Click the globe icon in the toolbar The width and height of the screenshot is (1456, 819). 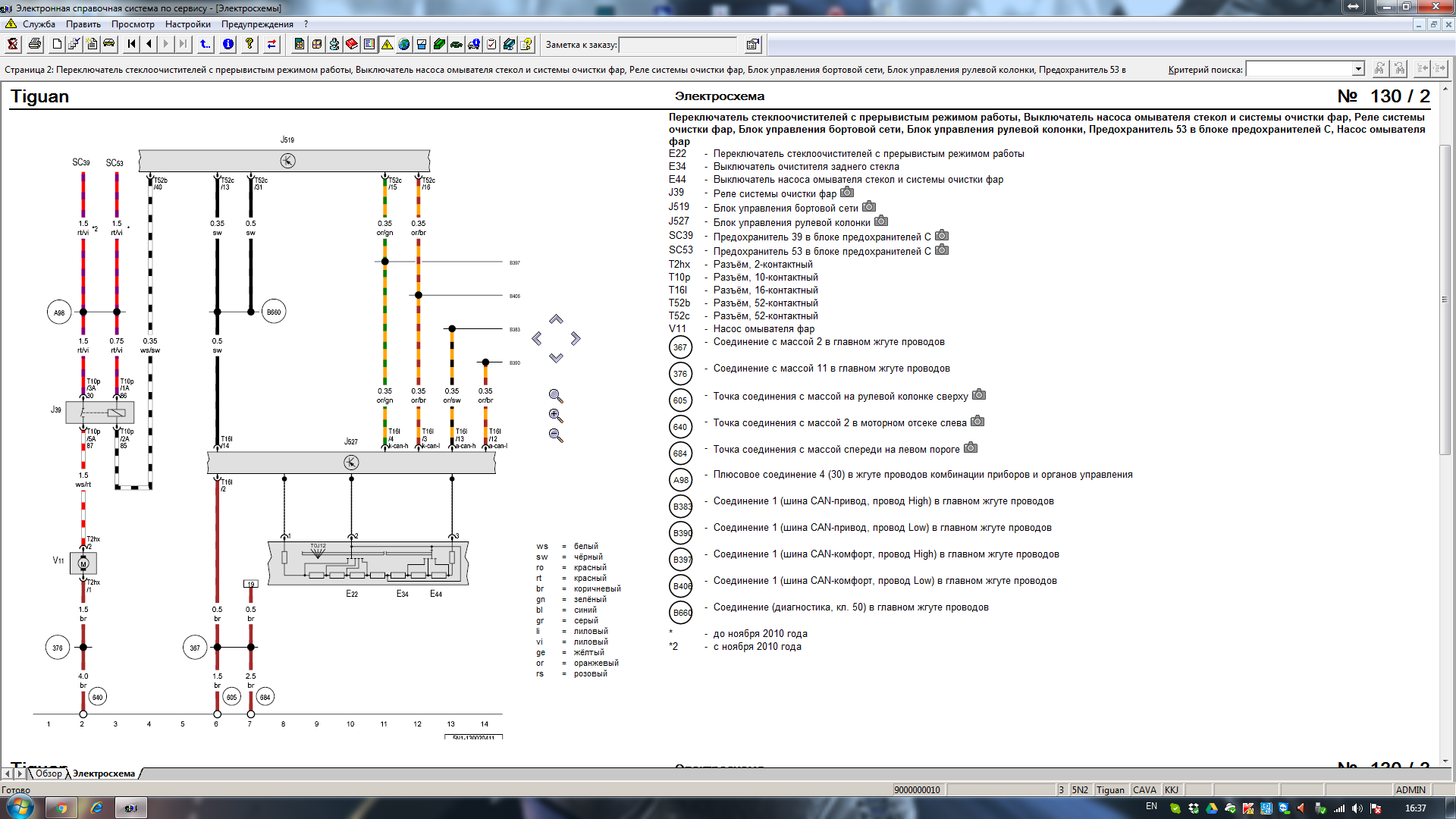[404, 44]
